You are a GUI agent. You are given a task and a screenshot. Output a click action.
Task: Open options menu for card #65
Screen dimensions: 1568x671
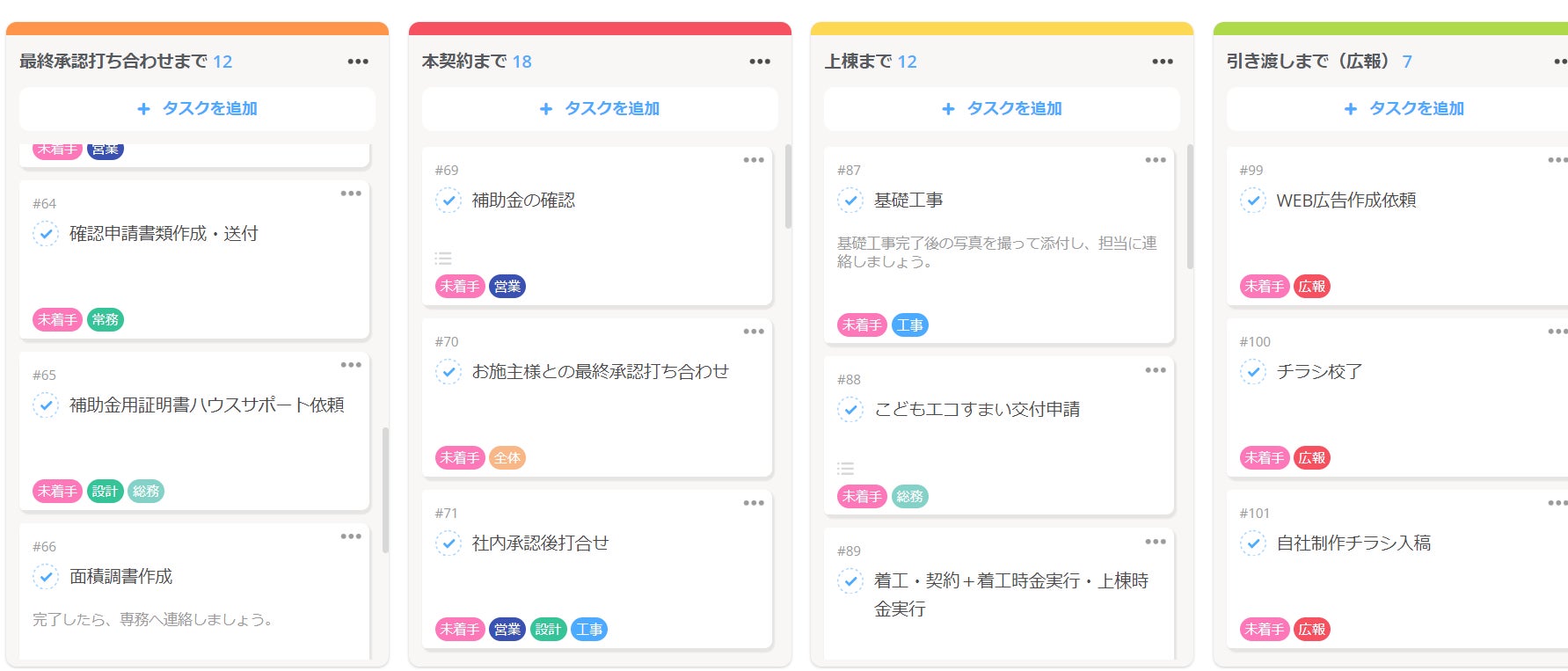351,365
